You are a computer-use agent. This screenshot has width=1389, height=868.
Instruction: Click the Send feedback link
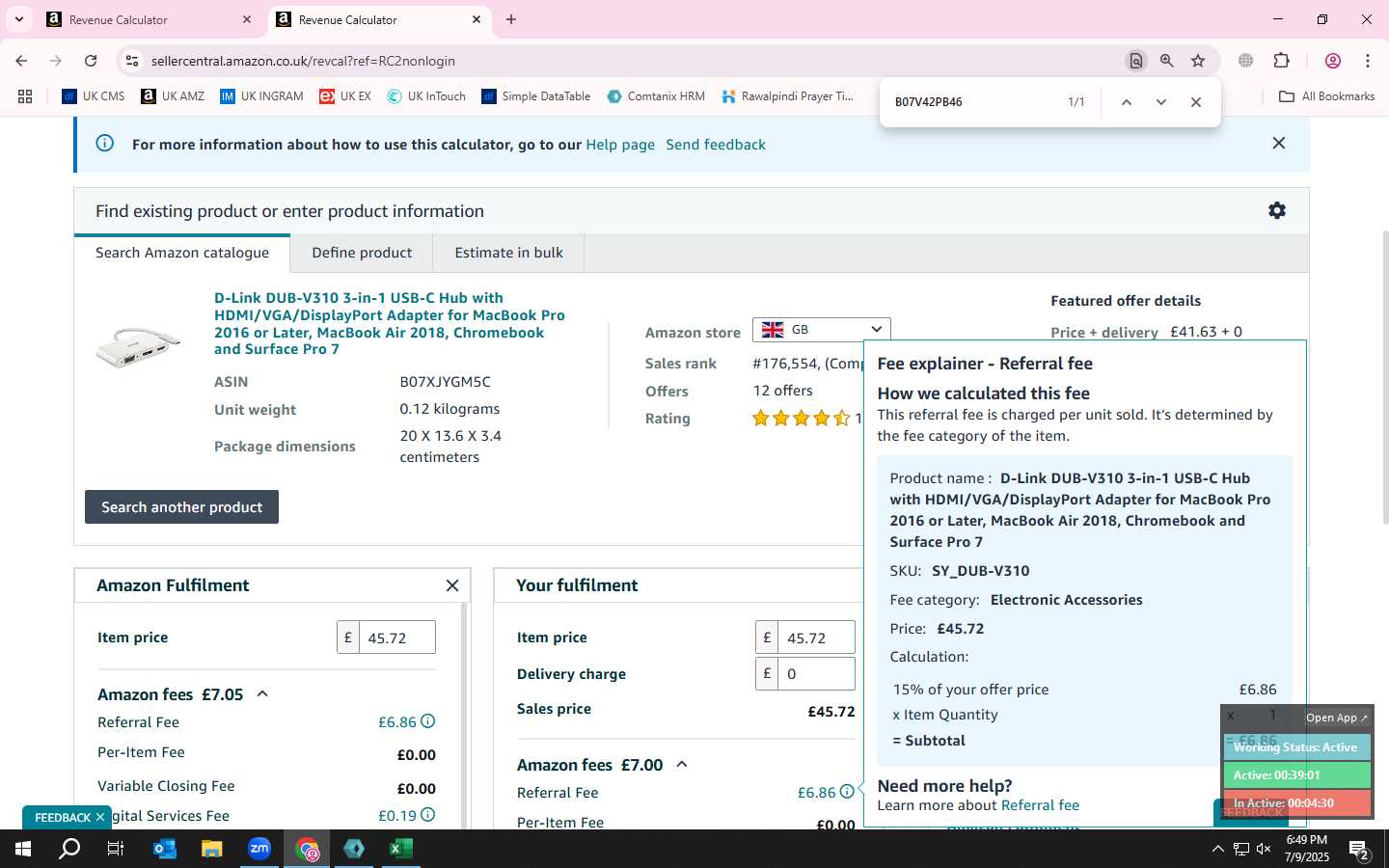[x=716, y=145]
